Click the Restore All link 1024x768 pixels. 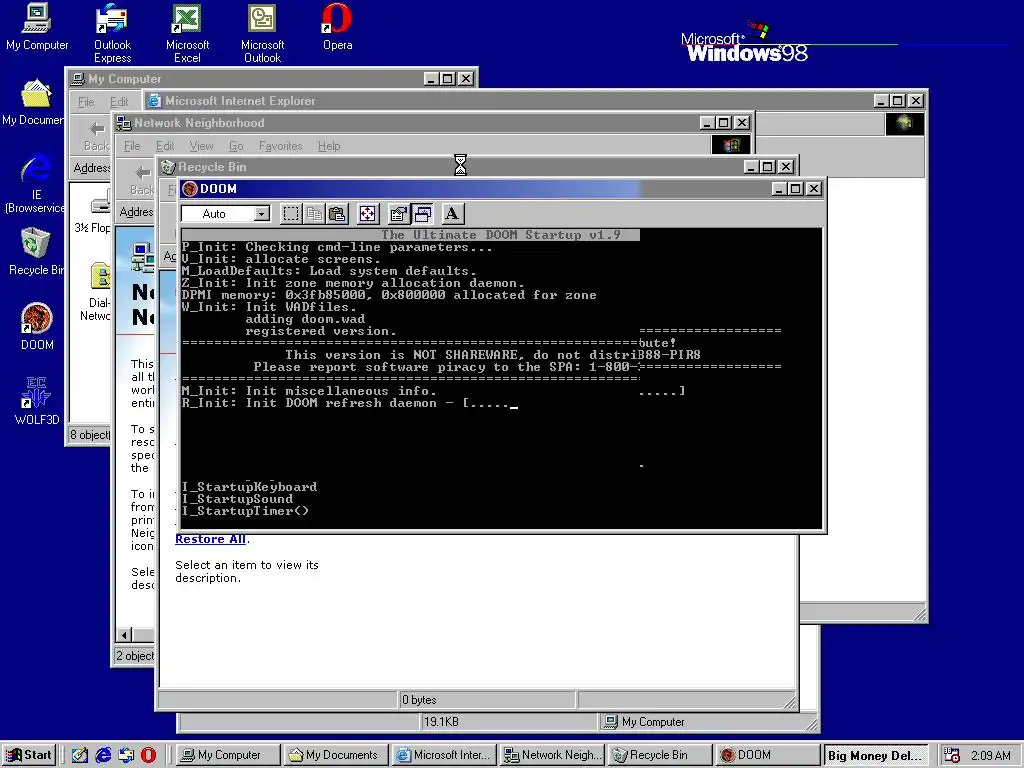pos(210,539)
